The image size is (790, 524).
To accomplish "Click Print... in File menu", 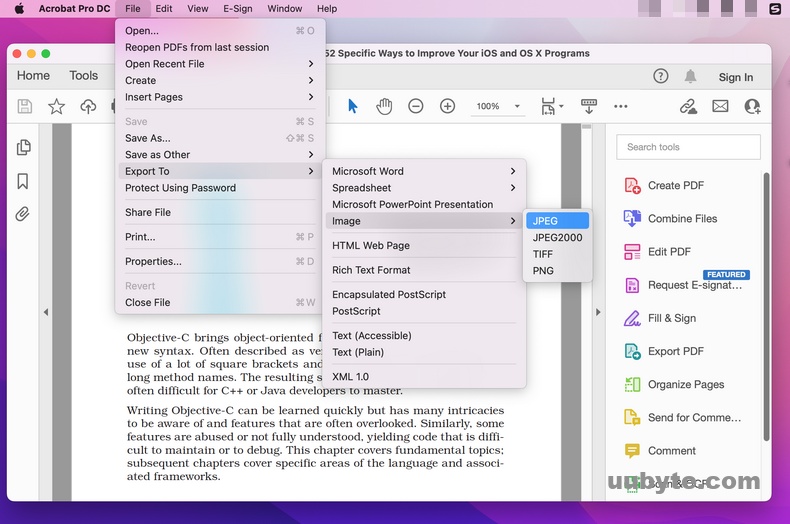I will click(x=220, y=237).
